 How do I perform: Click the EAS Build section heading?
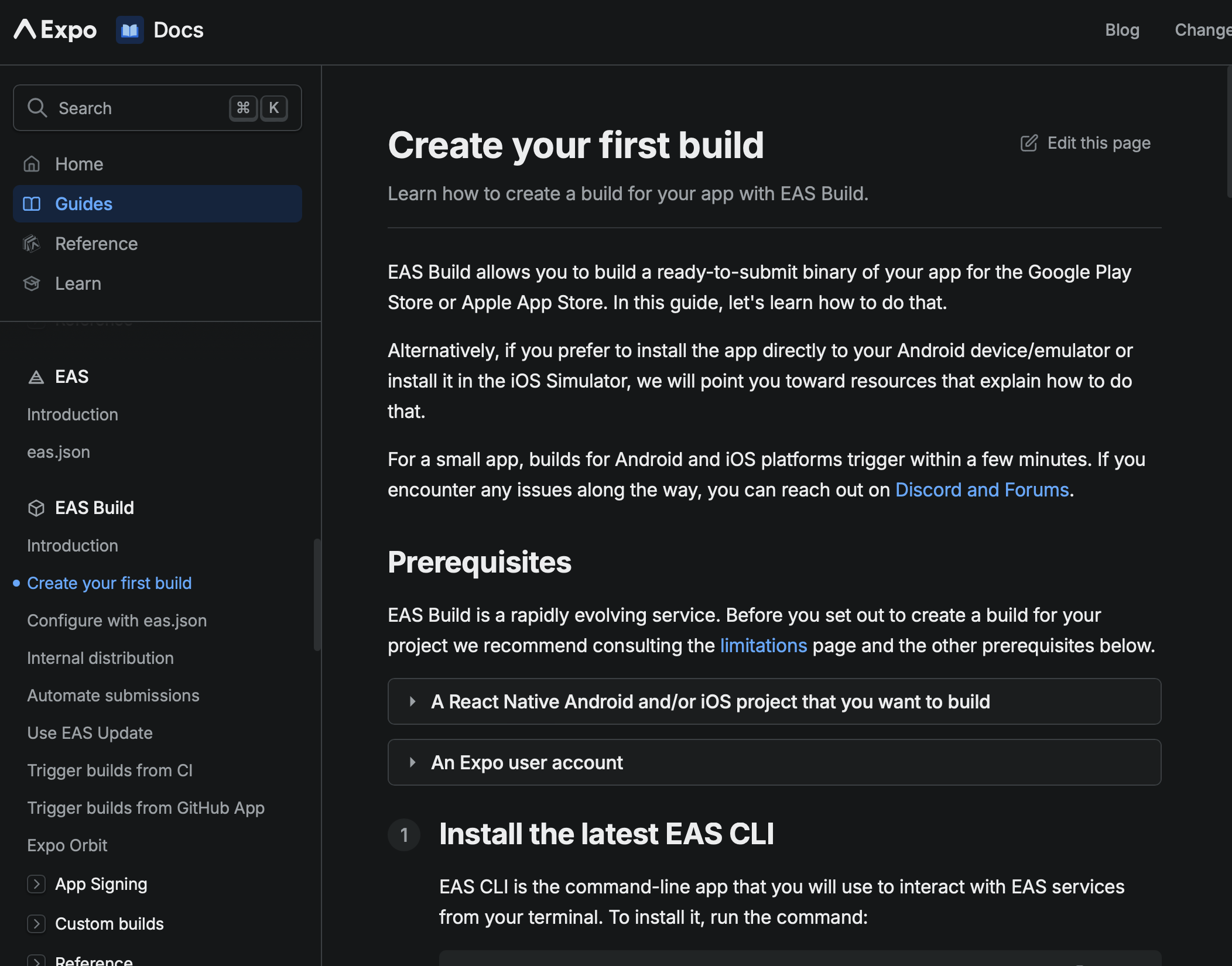pyautogui.click(x=94, y=508)
